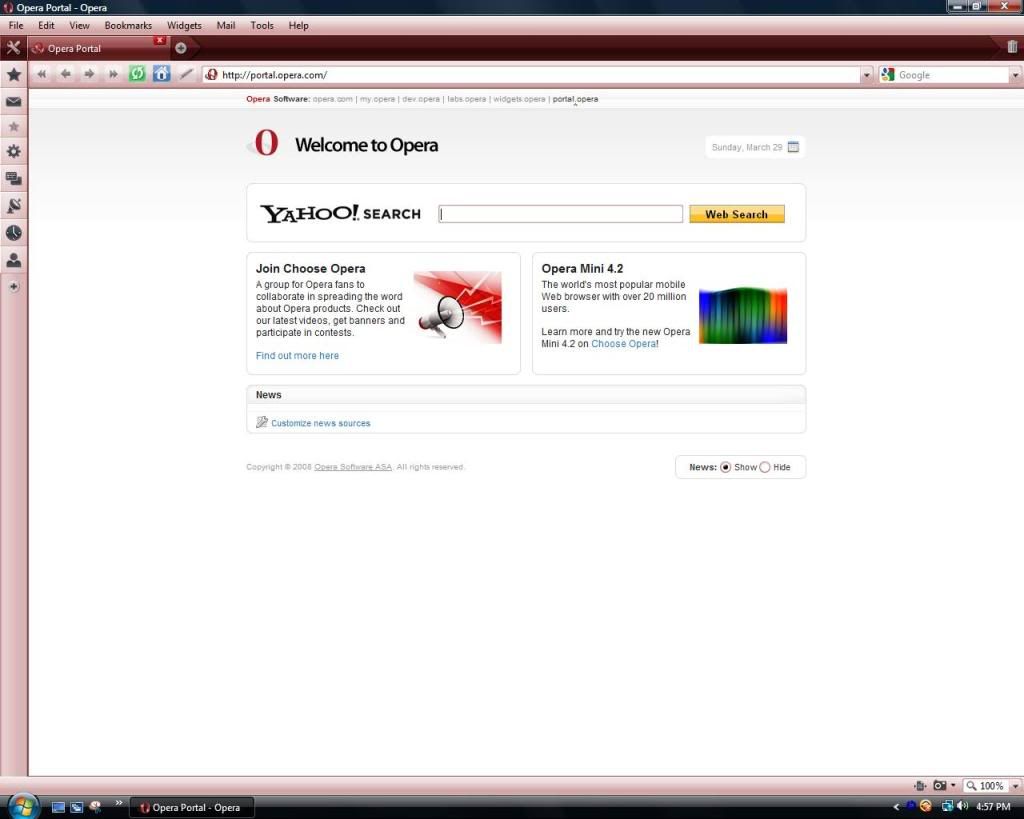
Task: Open the Mail menu
Action: point(225,25)
